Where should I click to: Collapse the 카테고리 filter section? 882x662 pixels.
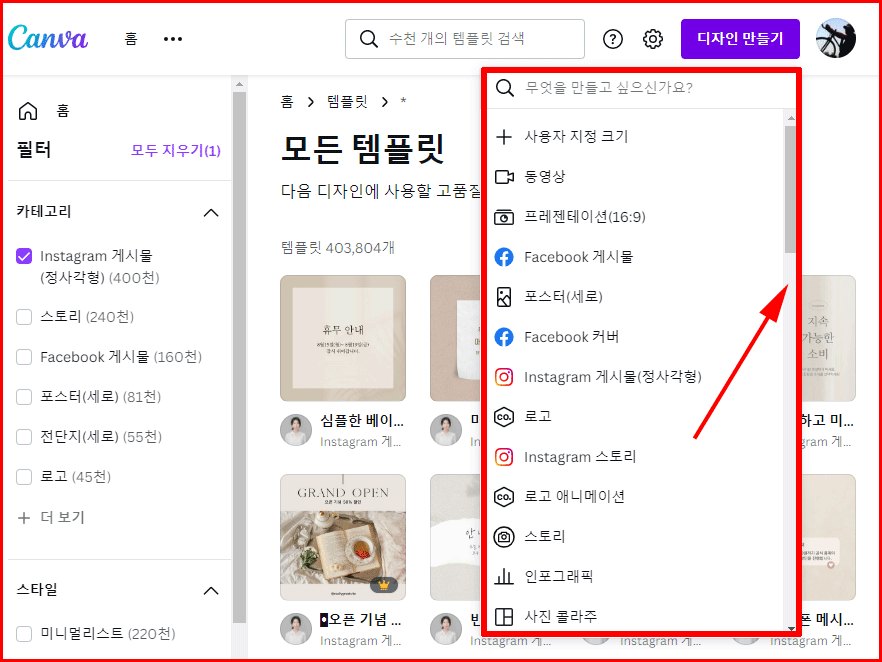pos(211,213)
